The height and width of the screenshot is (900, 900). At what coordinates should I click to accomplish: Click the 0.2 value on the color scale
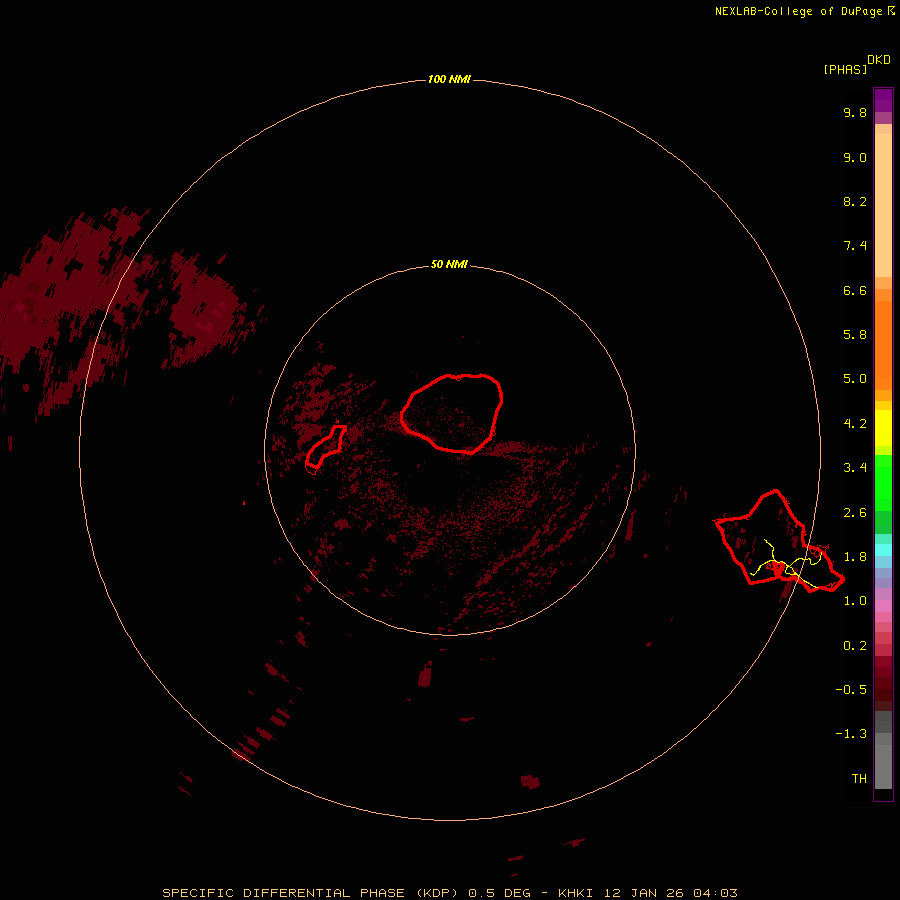(x=855, y=646)
